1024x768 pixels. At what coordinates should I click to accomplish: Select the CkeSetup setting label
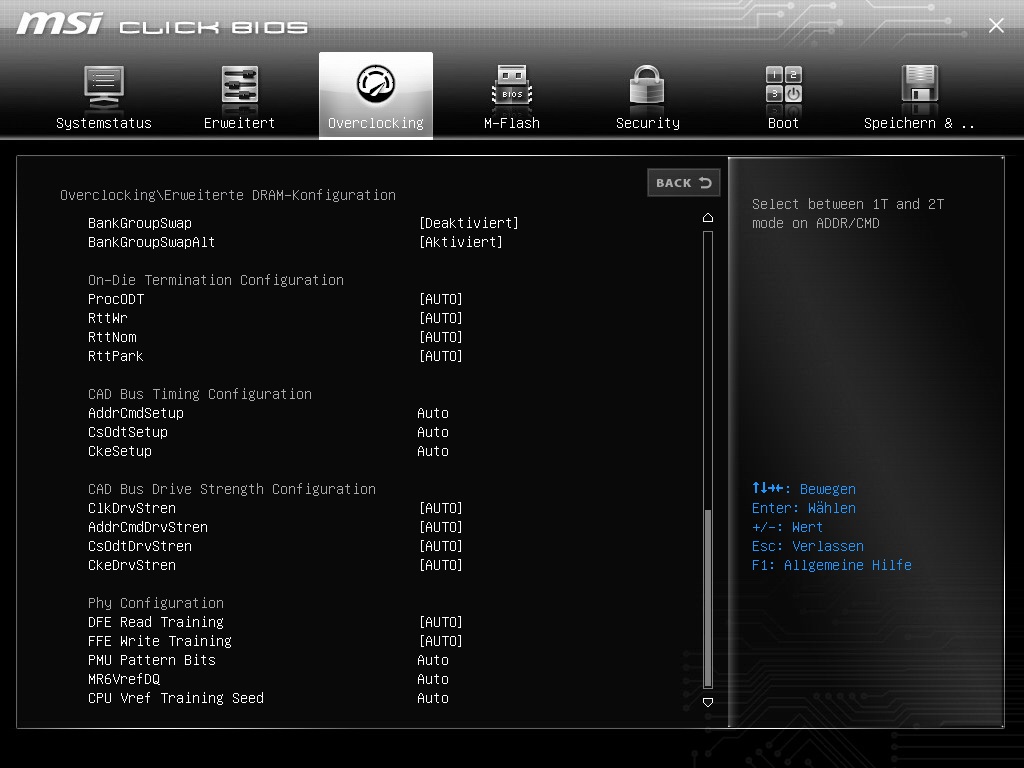coord(120,451)
